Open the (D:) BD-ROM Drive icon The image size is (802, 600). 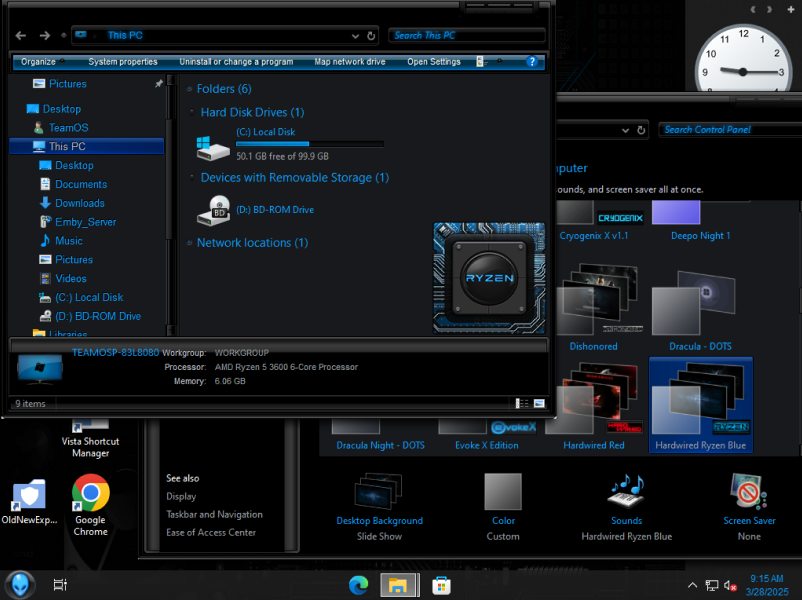(x=213, y=210)
